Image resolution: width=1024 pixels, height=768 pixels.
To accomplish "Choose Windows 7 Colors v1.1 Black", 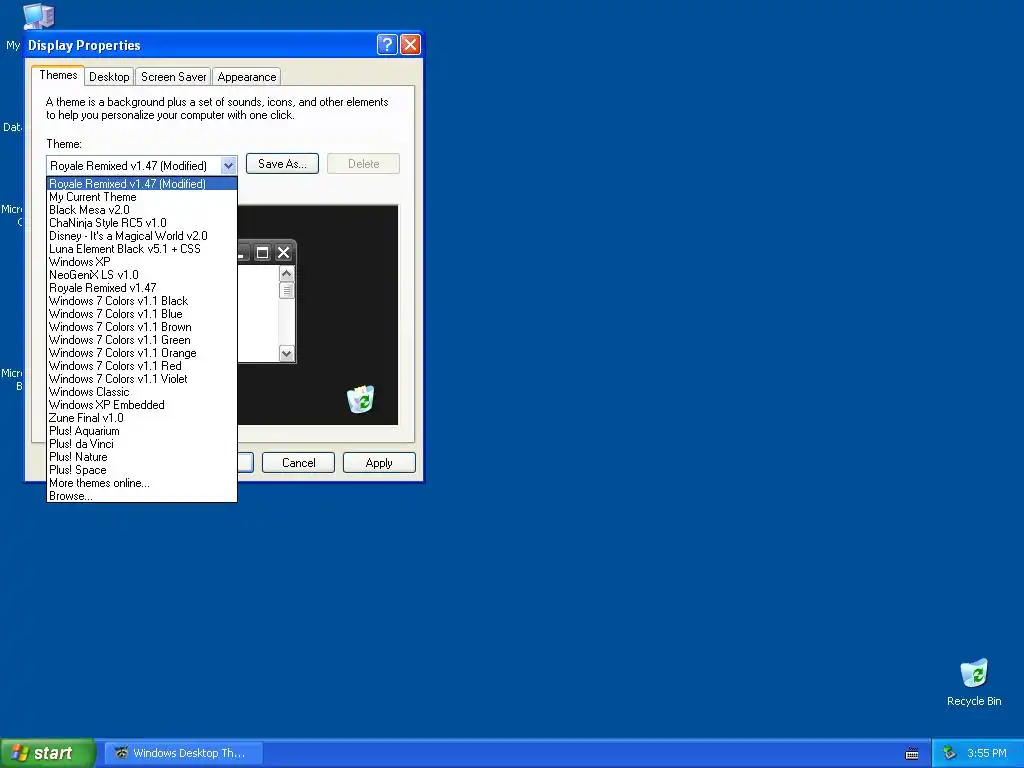I will coord(142,301).
